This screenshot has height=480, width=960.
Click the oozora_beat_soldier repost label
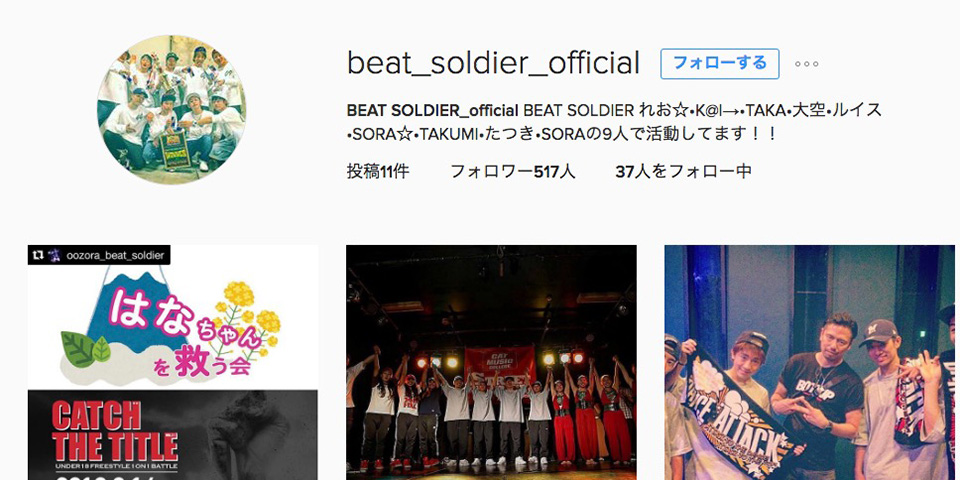tap(115, 255)
